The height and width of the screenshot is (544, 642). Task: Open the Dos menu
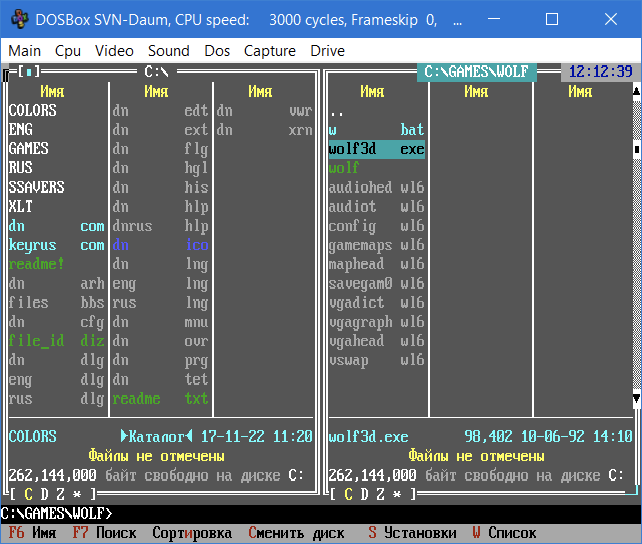tap(217, 51)
